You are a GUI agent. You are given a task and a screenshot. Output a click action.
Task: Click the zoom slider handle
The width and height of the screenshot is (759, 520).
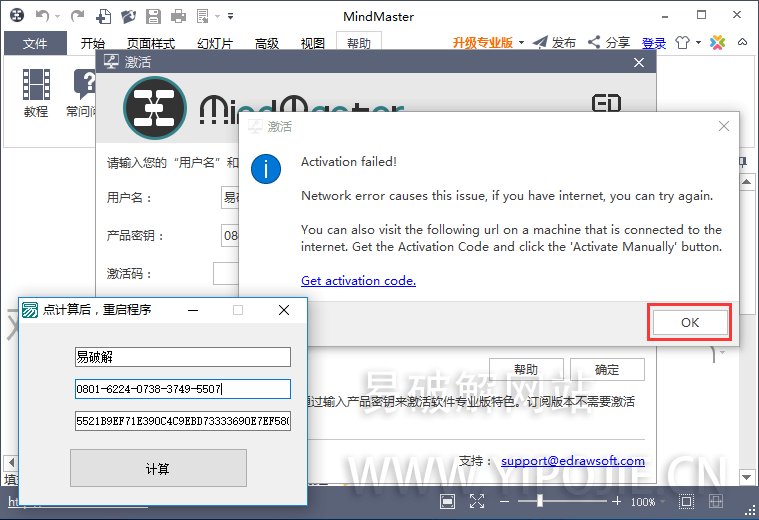pos(540,502)
